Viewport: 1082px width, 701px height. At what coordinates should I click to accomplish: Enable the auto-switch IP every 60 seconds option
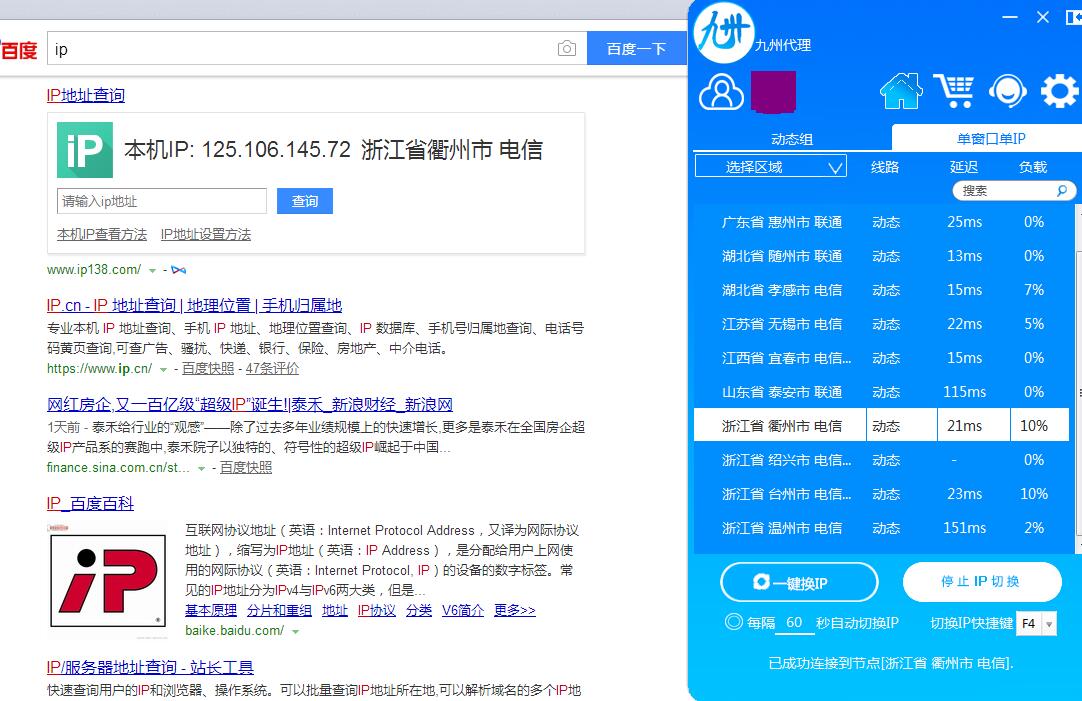point(734,622)
